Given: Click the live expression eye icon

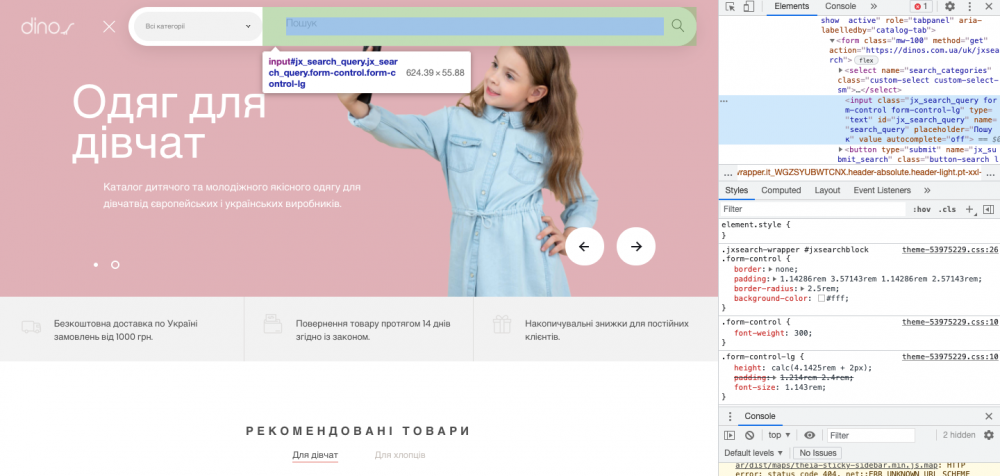Looking at the screenshot, I should click(809, 435).
